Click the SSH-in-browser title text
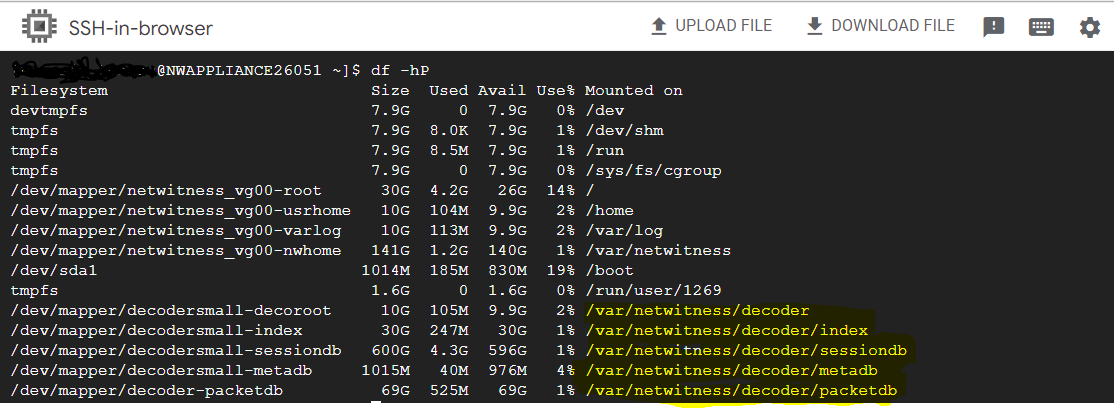Image resolution: width=1114 pixels, height=408 pixels. click(x=140, y=28)
